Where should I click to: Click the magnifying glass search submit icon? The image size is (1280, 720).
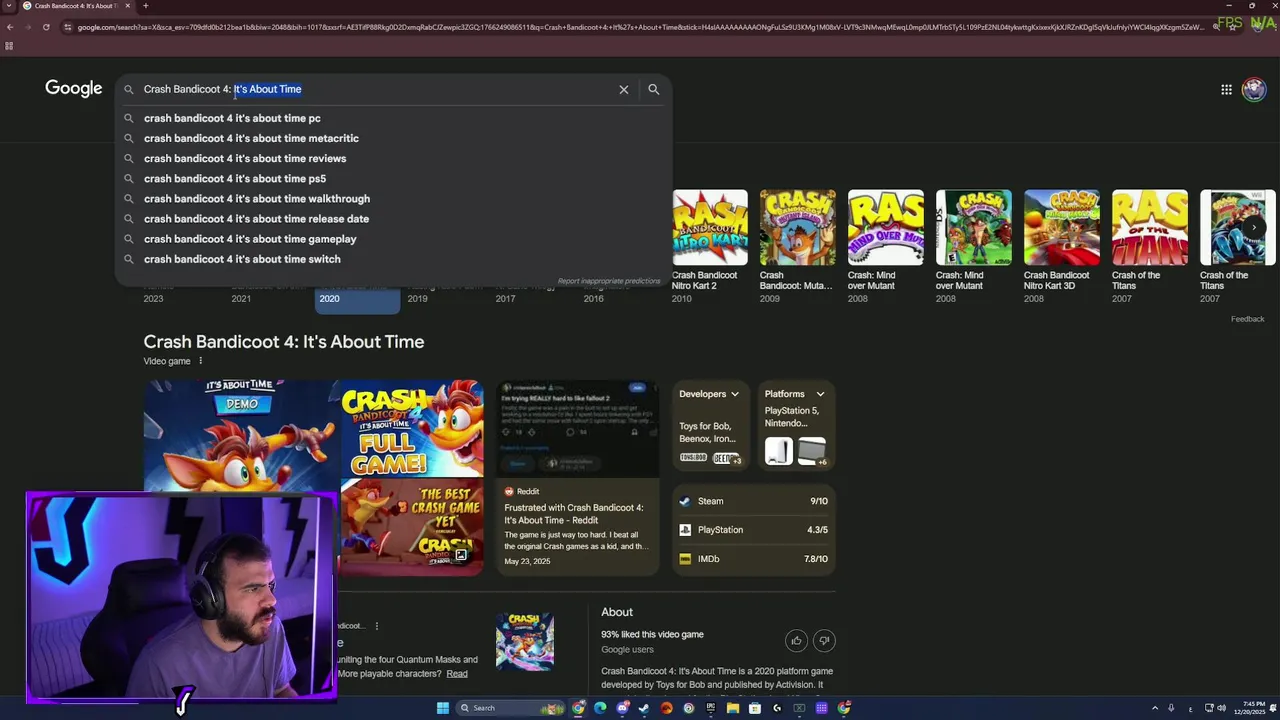(x=653, y=89)
